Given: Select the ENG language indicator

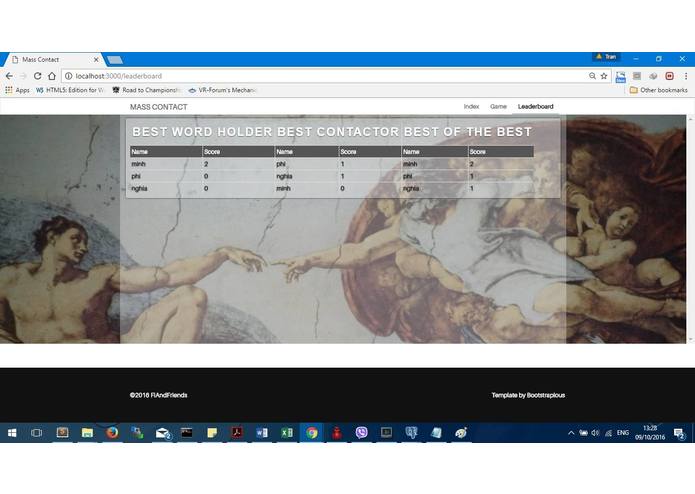Looking at the screenshot, I should pos(623,433).
